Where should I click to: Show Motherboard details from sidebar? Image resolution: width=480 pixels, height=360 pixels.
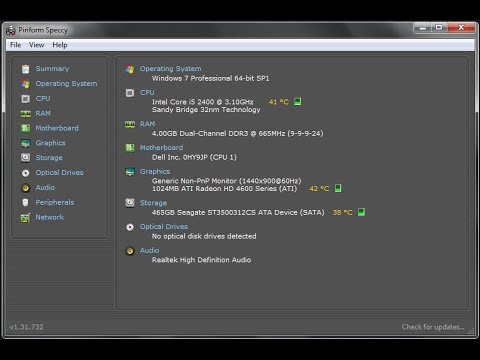coord(57,128)
